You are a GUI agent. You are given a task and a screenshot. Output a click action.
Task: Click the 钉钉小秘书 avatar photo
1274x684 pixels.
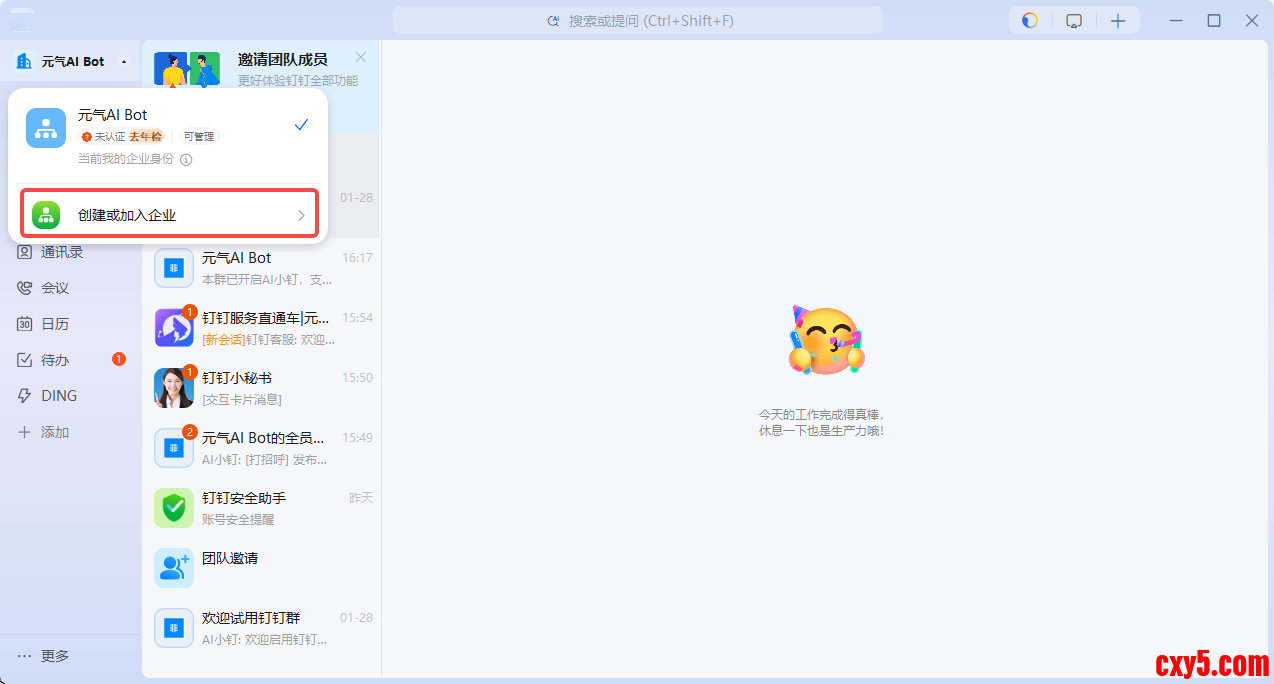tap(174, 388)
